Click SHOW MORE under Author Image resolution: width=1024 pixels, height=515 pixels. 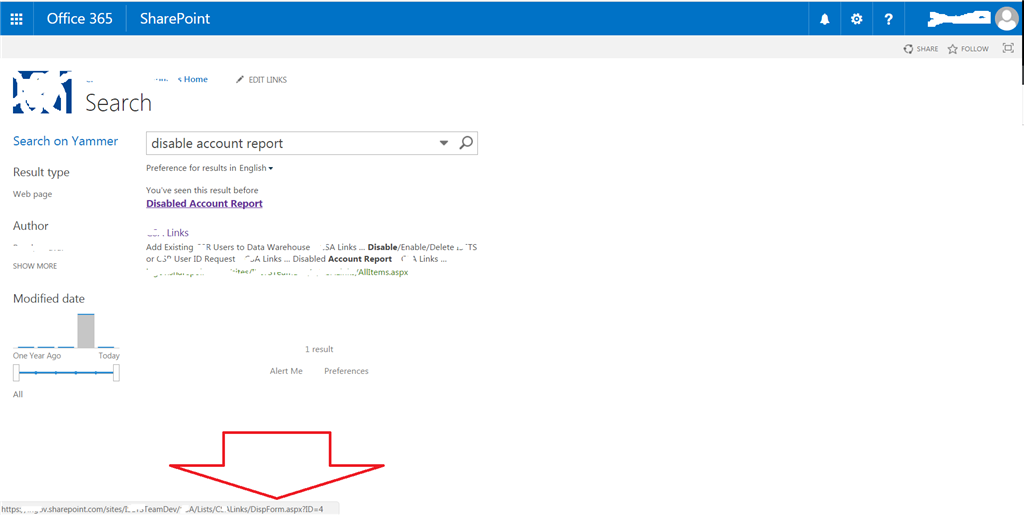point(35,266)
